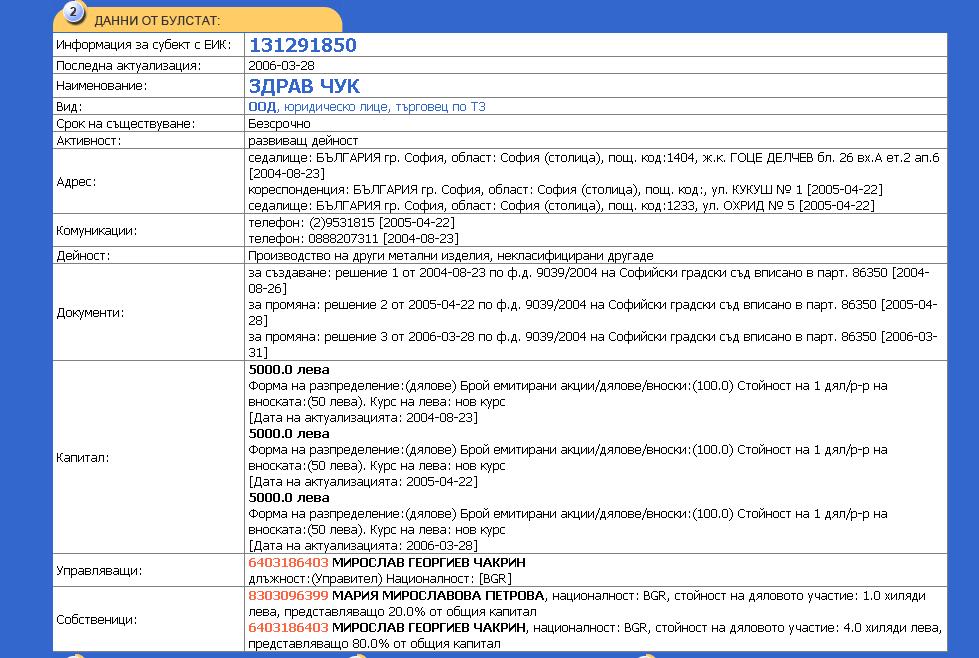
Task: Click the phone line 0888207311
Action: [x=353, y=238]
